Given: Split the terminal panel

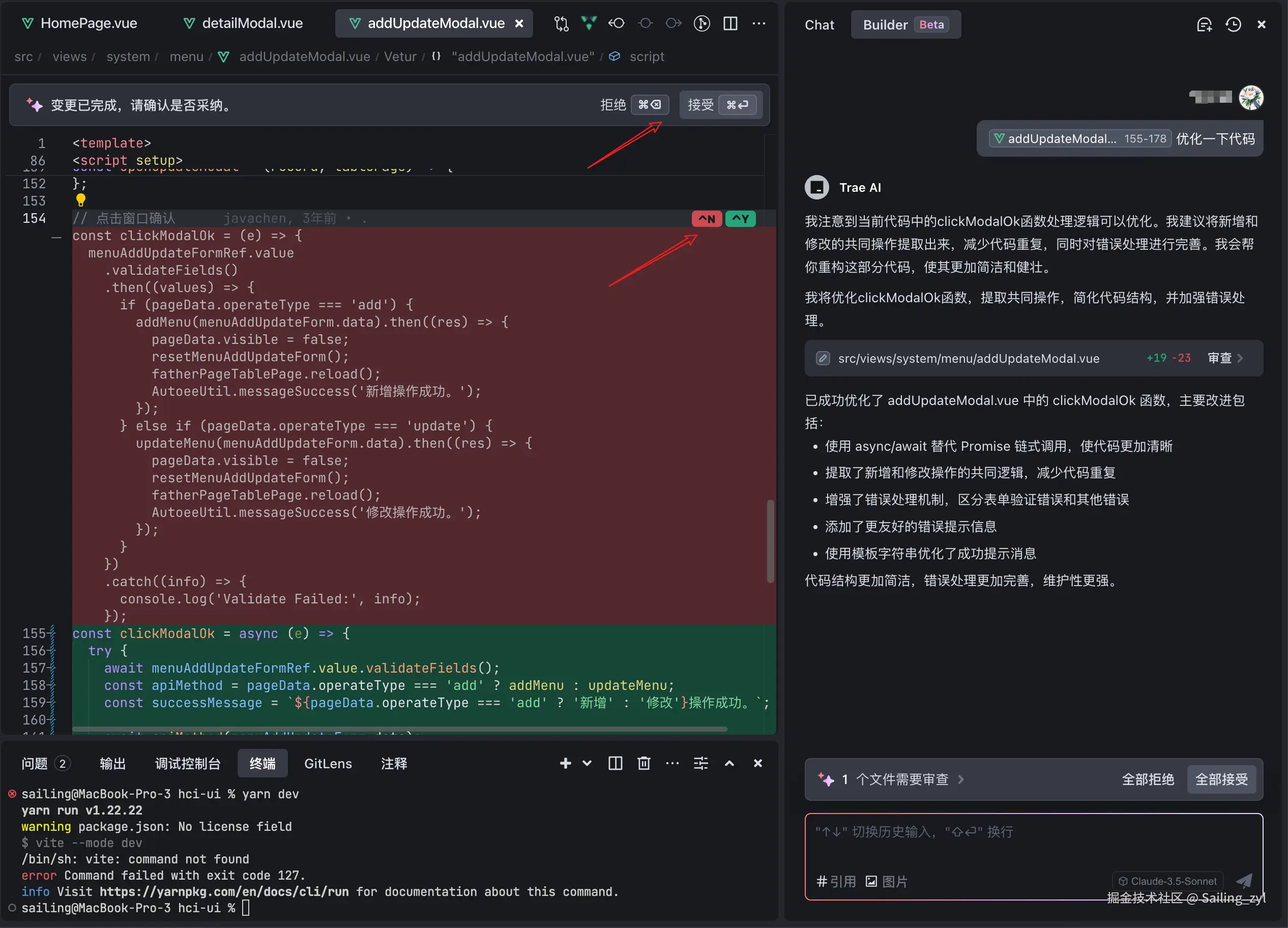Looking at the screenshot, I should (615, 763).
